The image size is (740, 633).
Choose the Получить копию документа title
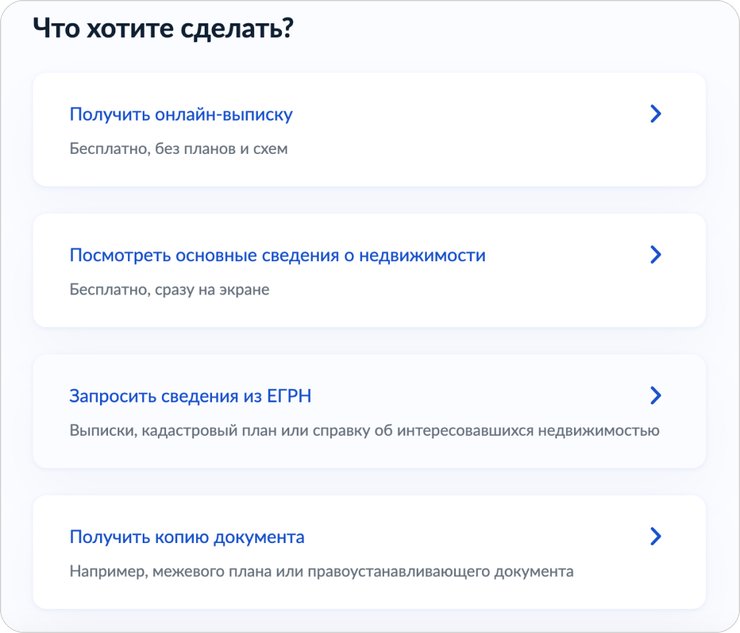(x=187, y=537)
